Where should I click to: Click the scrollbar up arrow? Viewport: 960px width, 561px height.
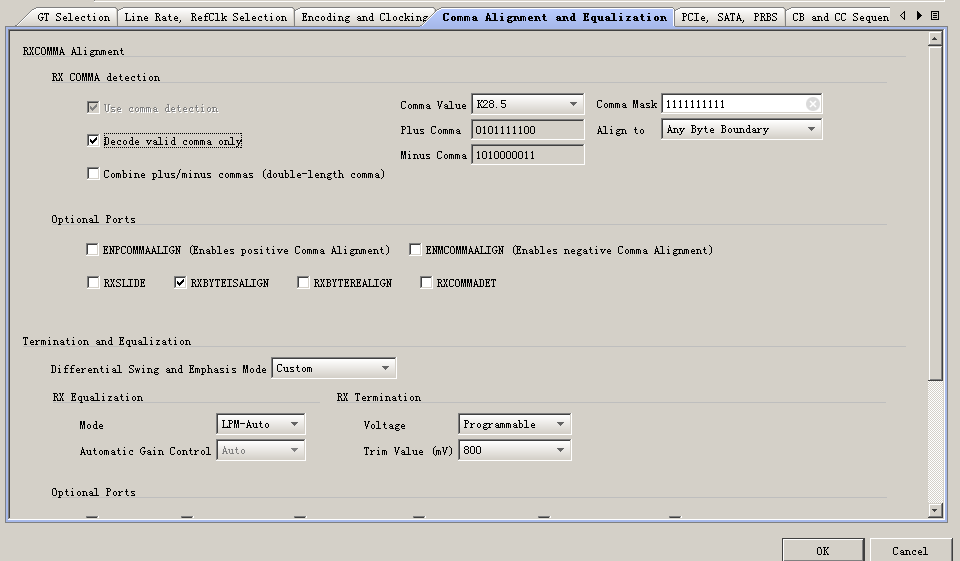tap(935, 40)
